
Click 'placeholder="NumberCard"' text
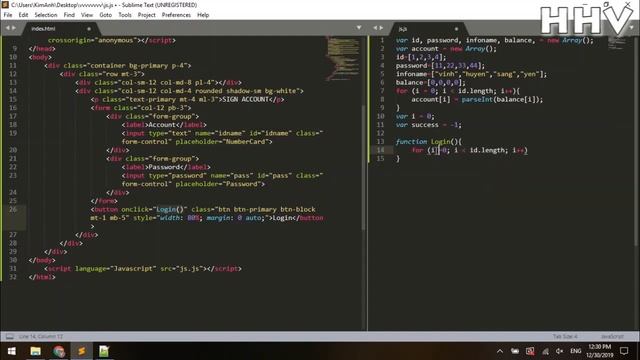point(224,142)
